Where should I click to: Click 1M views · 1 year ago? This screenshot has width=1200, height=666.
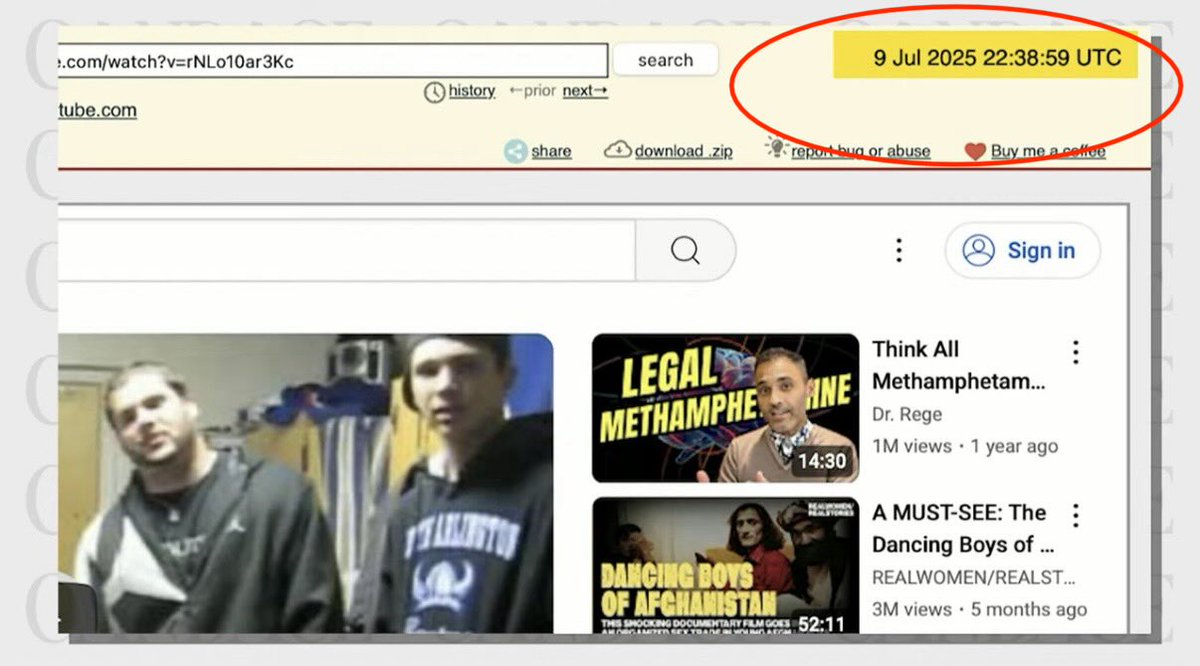965,446
